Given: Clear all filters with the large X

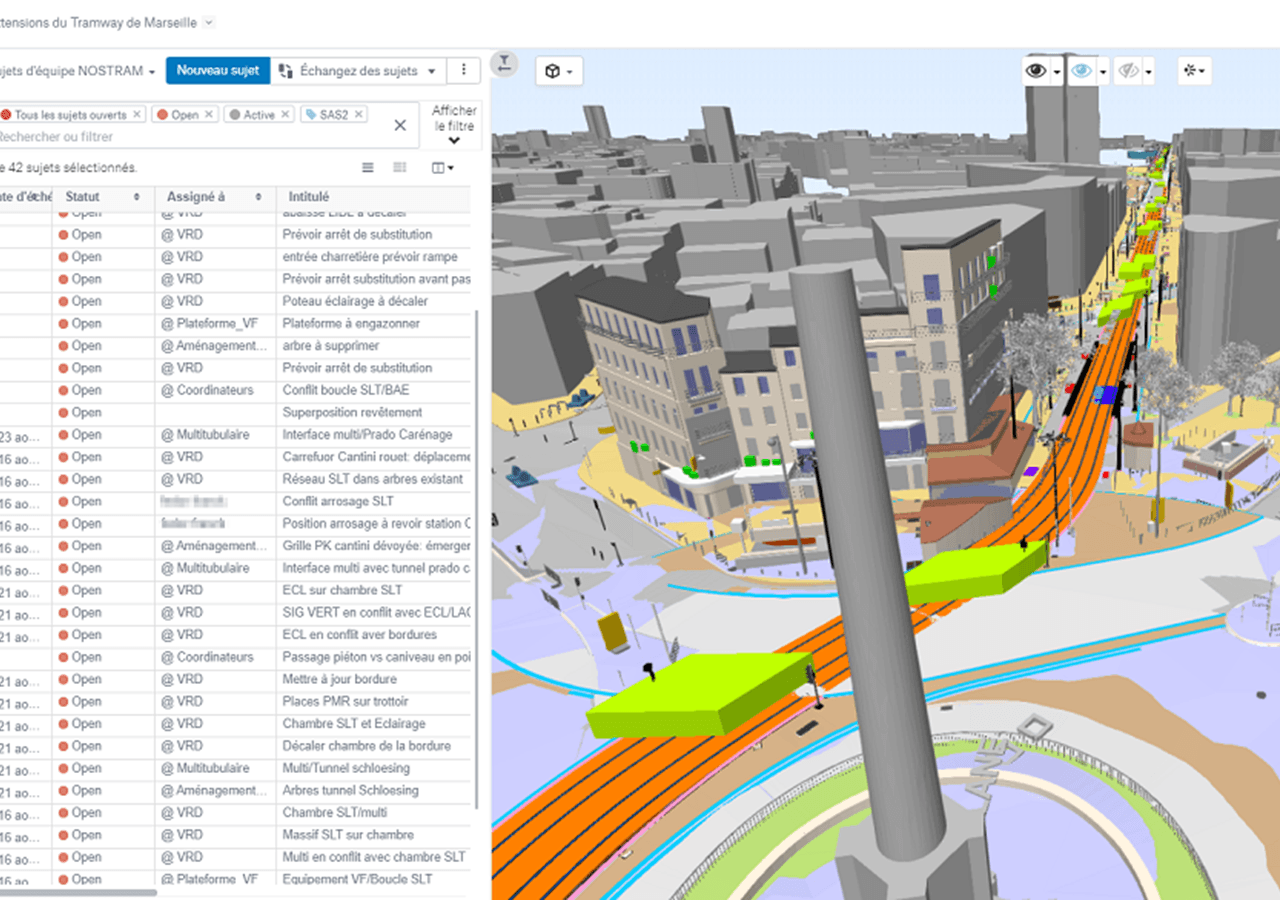Looking at the screenshot, I should (400, 125).
